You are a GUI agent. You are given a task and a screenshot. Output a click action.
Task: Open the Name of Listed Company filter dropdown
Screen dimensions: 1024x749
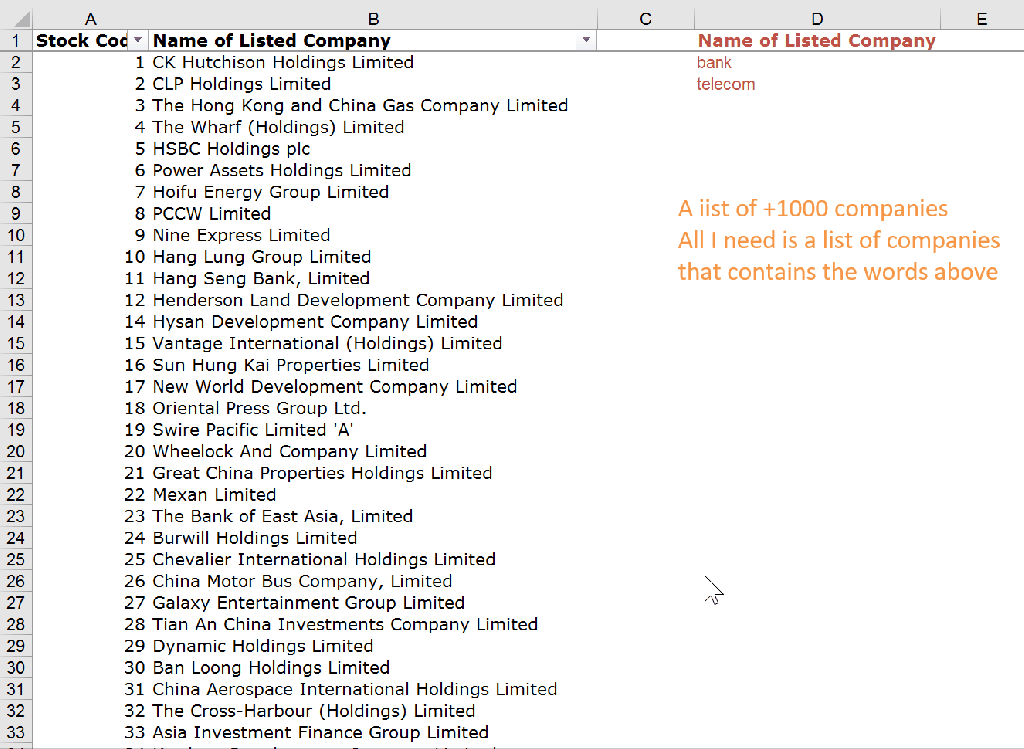point(585,40)
